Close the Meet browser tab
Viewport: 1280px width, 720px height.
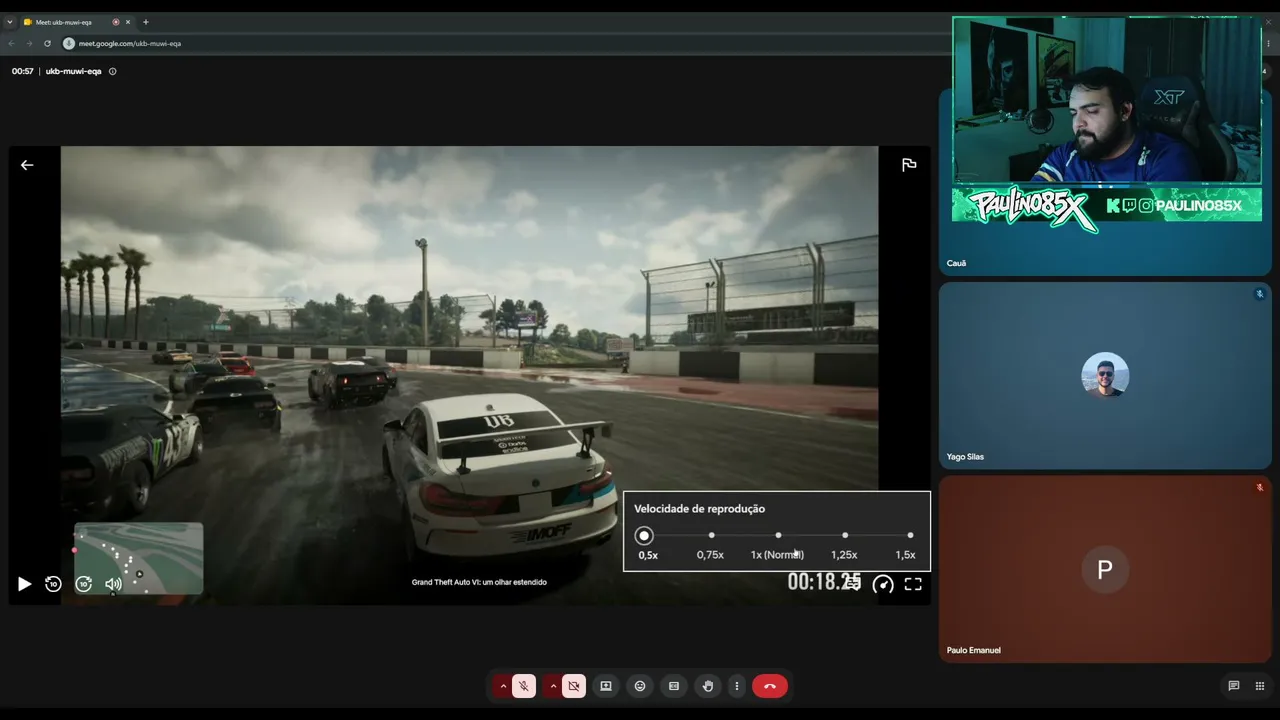click(x=128, y=22)
